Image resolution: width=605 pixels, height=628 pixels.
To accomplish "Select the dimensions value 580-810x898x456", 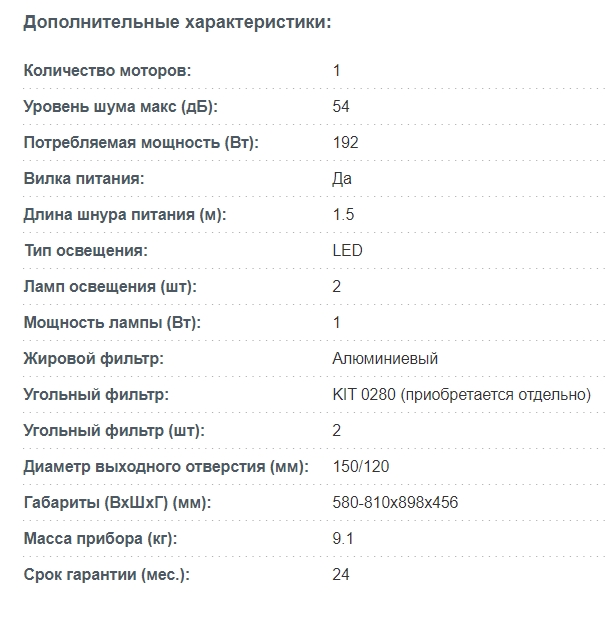I will (395, 503).
